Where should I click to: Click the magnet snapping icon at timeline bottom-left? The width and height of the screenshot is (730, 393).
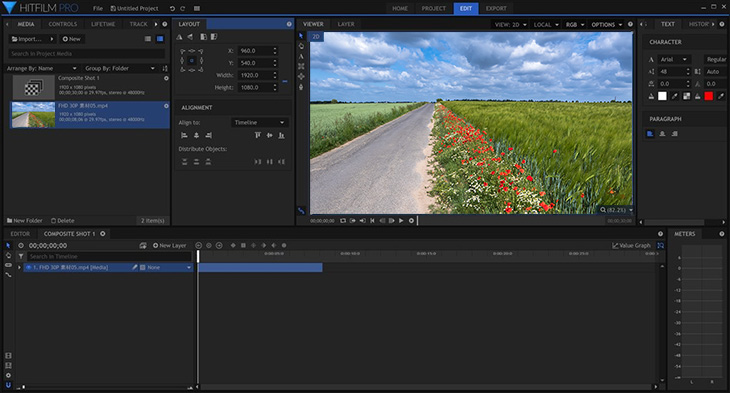point(8,385)
